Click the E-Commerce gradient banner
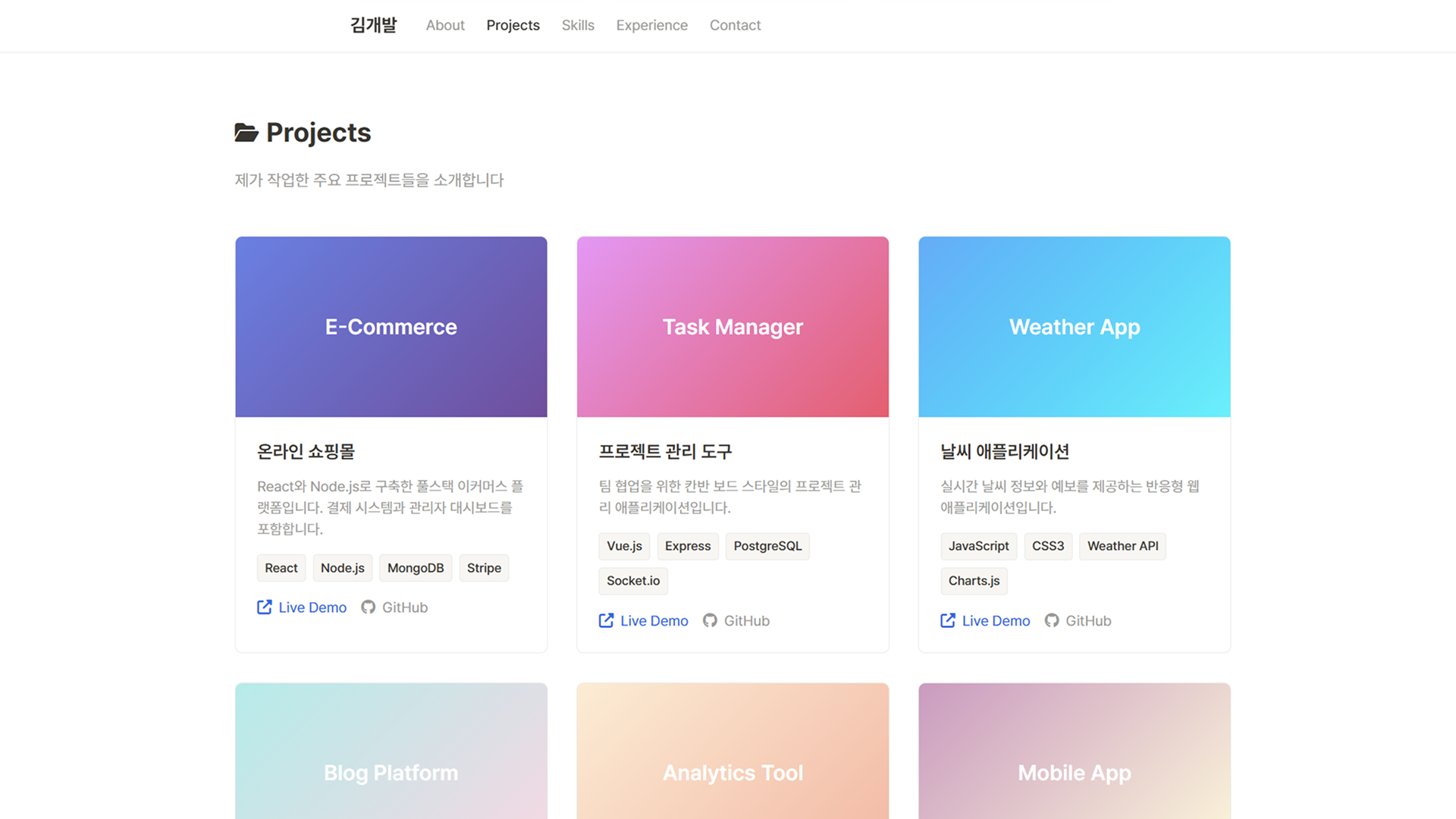This screenshot has width=1456, height=819. (x=391, y=327)
